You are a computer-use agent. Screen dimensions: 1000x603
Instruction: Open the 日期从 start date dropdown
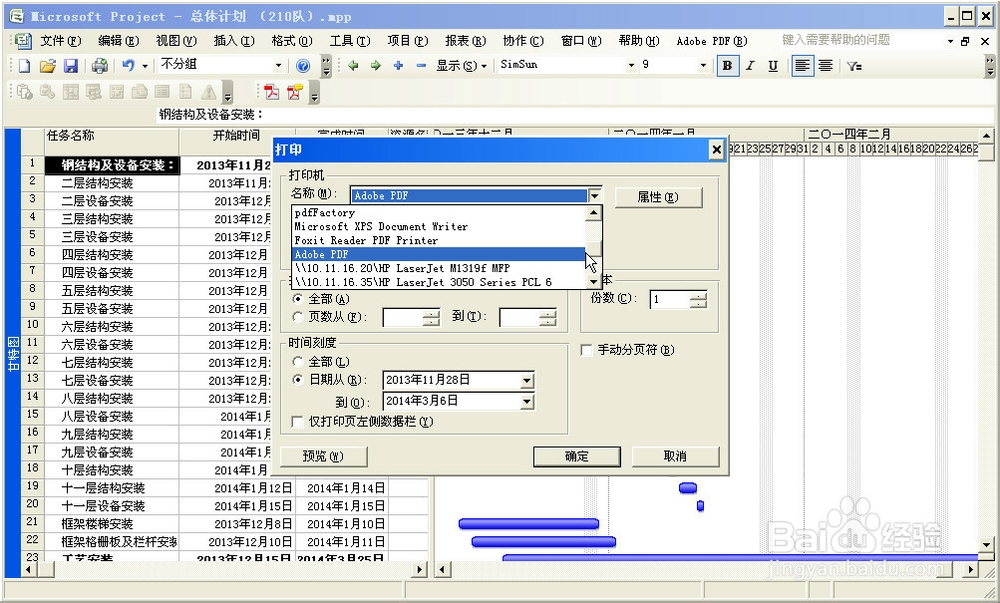[x=525, y=380]
